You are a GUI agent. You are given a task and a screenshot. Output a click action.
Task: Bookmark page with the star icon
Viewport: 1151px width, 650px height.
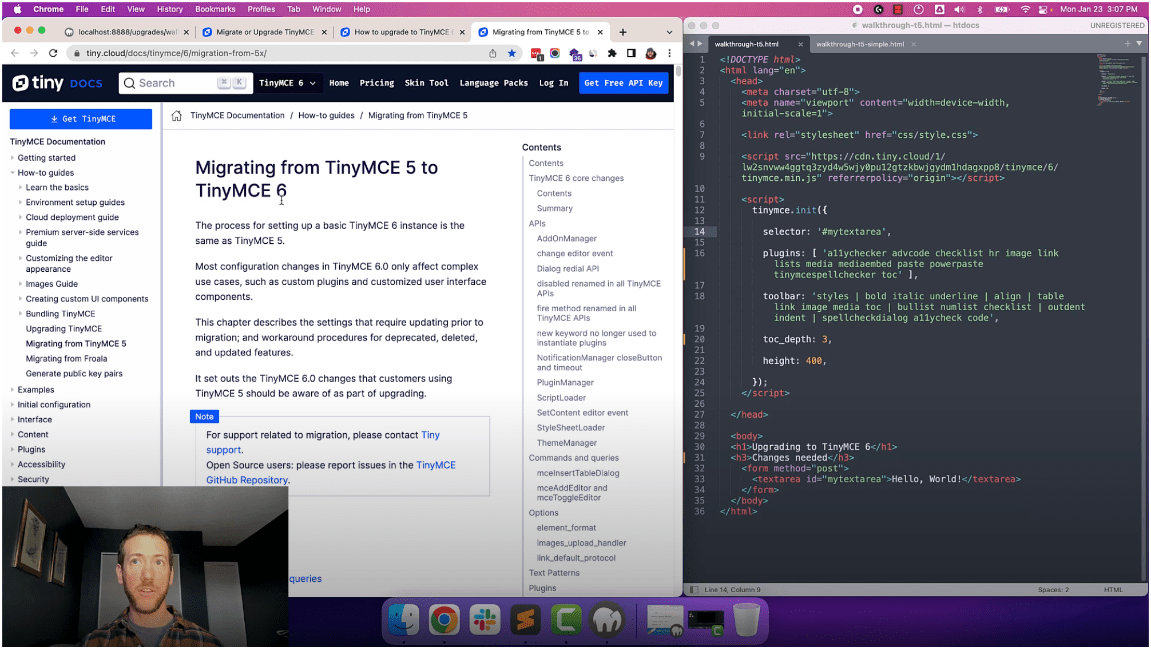512,53
